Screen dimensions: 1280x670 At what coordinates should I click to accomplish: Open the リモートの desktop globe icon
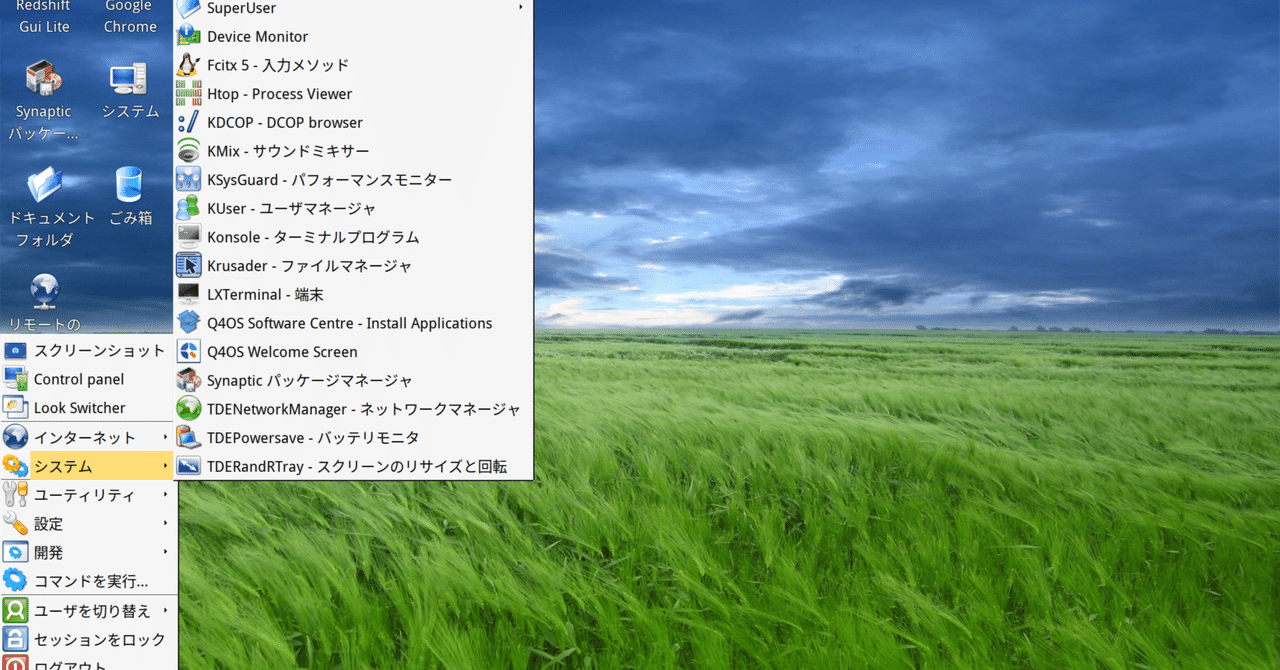point(44,291)
